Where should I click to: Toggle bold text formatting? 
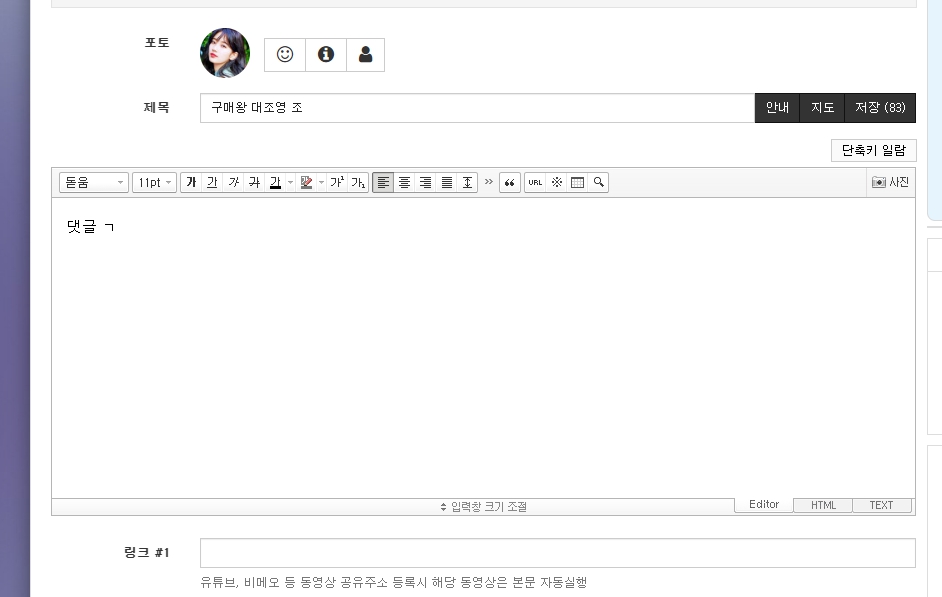[x=191, y=183]
